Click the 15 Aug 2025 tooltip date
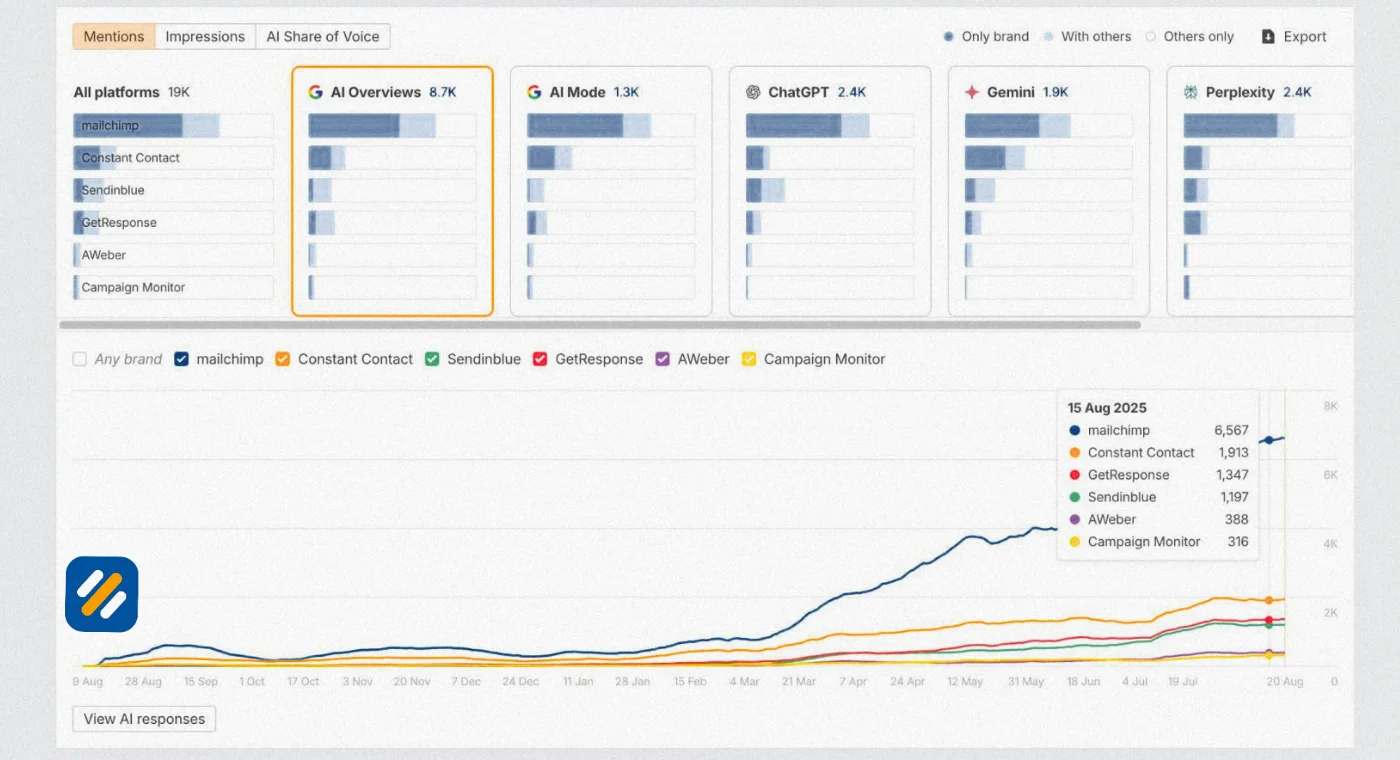 tap(1107, 408)
